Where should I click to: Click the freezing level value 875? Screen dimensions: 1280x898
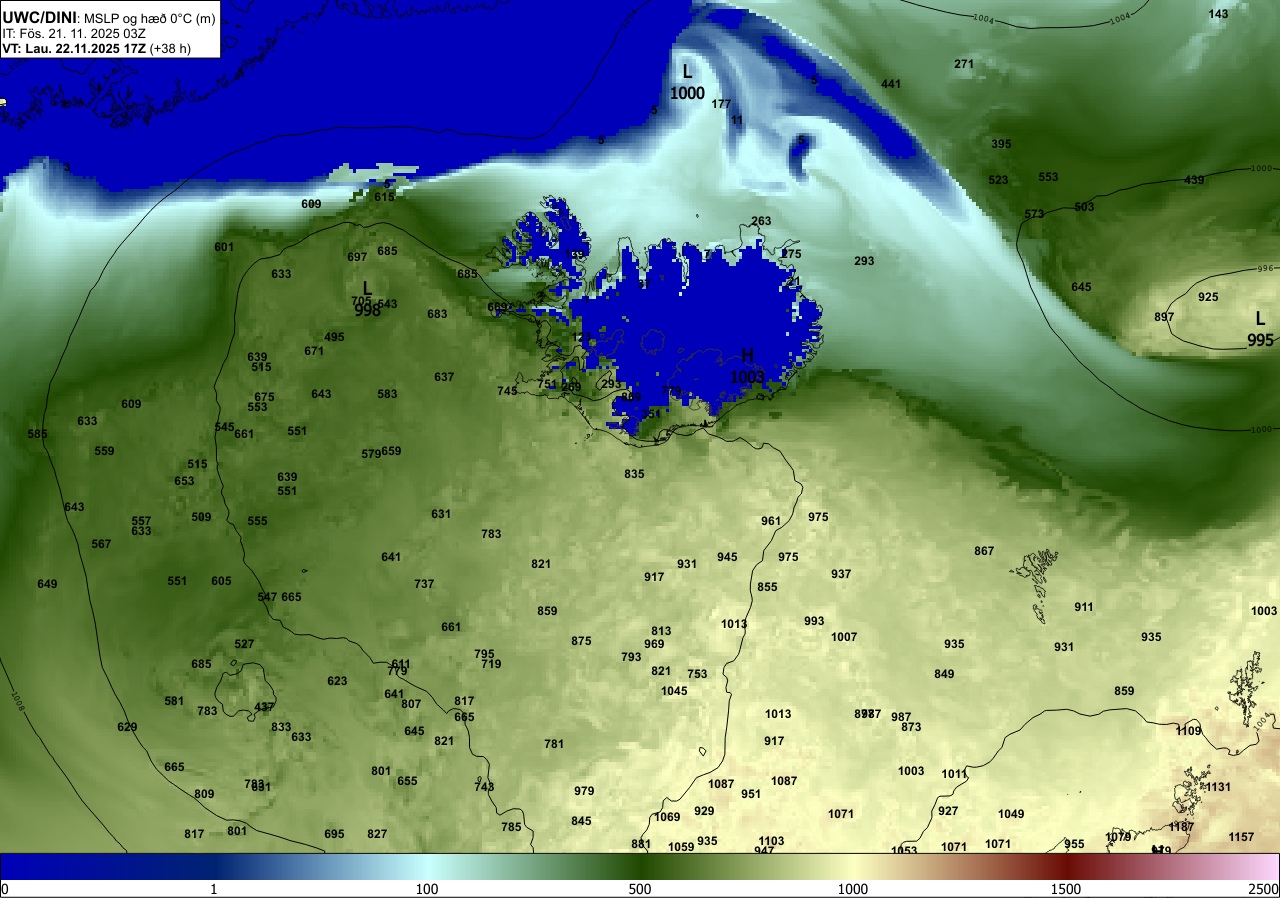click(x=581, y=641)
